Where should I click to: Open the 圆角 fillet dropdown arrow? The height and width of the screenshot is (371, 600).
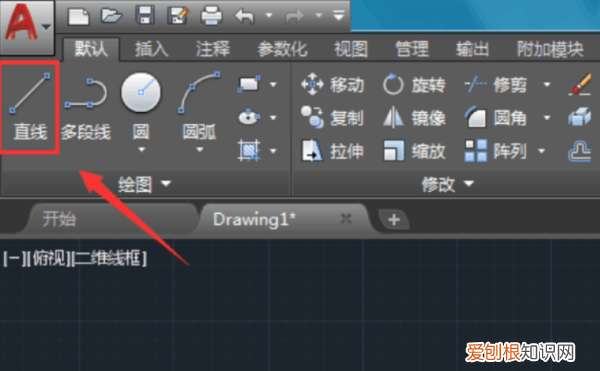(547, 117)
